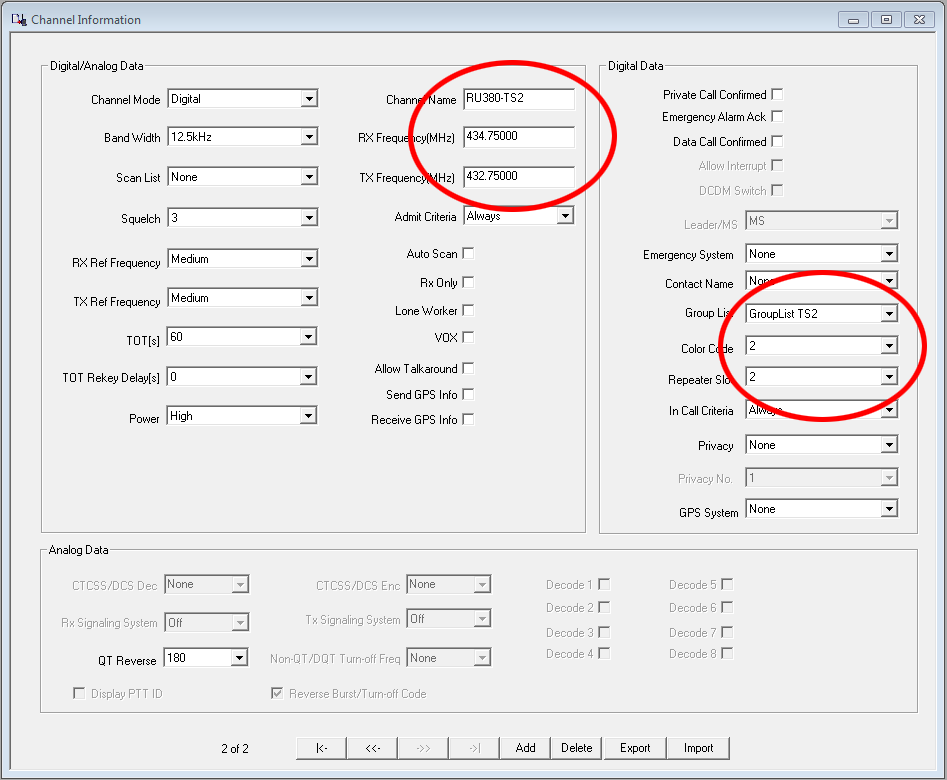Click the RX Frequency input field
Viewport: 947px width, 780px height.
518,137
